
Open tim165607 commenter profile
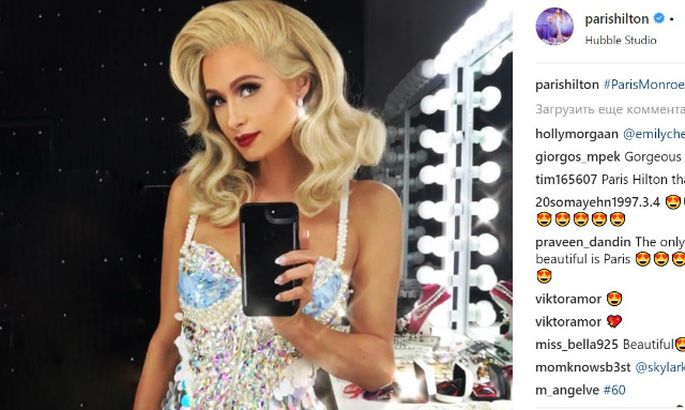click(567, 179)
